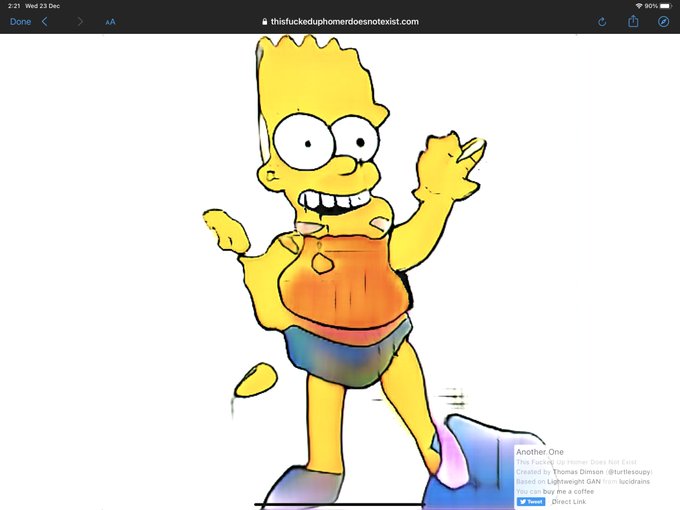Click the Another One link
The width and height of the screenshot is (680, 510).
[x=539, y=452]
